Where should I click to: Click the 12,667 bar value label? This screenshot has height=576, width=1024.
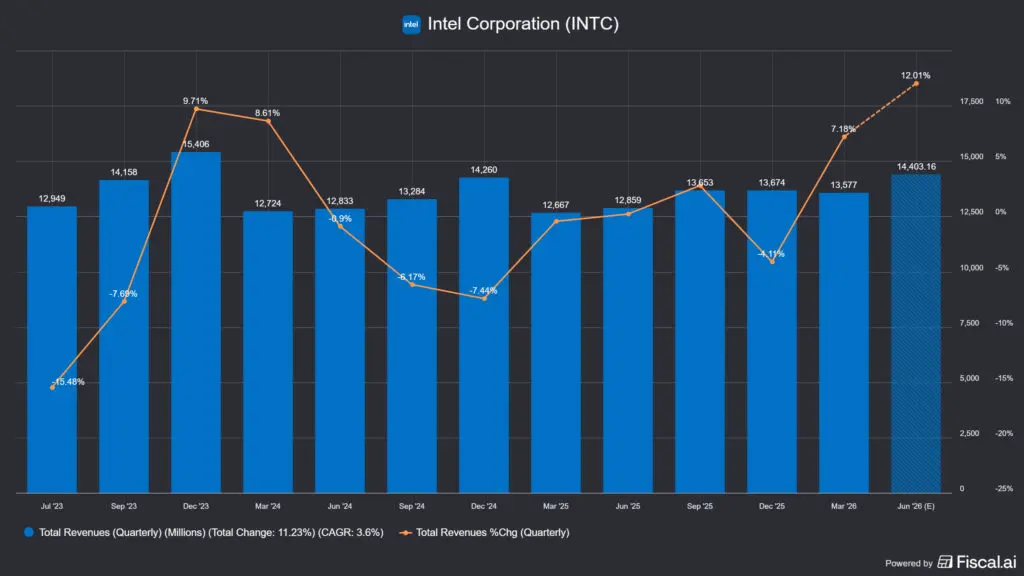pos(556,205)
